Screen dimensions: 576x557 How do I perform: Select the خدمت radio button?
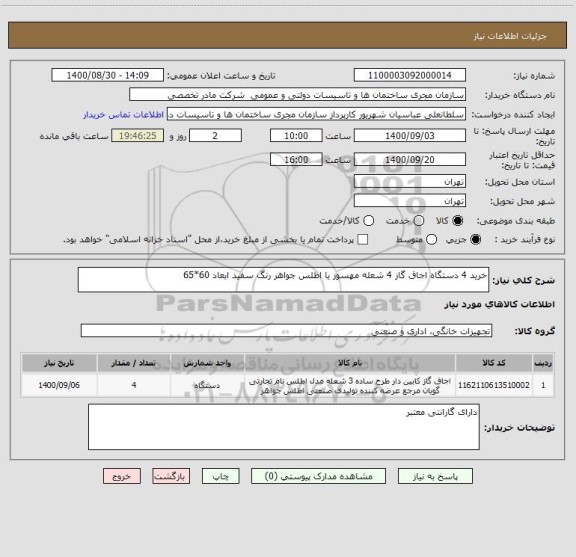click(x=419, y=221)
